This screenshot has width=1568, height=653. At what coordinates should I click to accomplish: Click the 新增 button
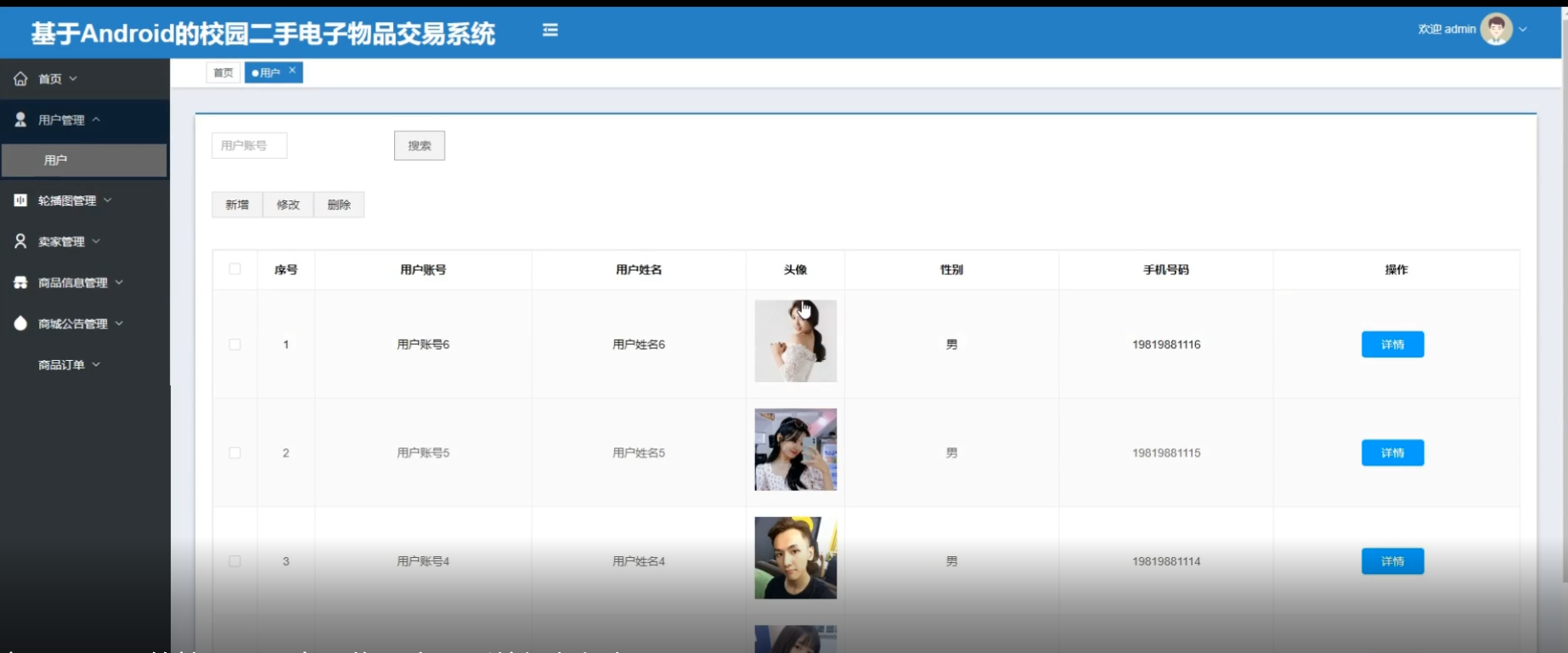click(237, 205)
